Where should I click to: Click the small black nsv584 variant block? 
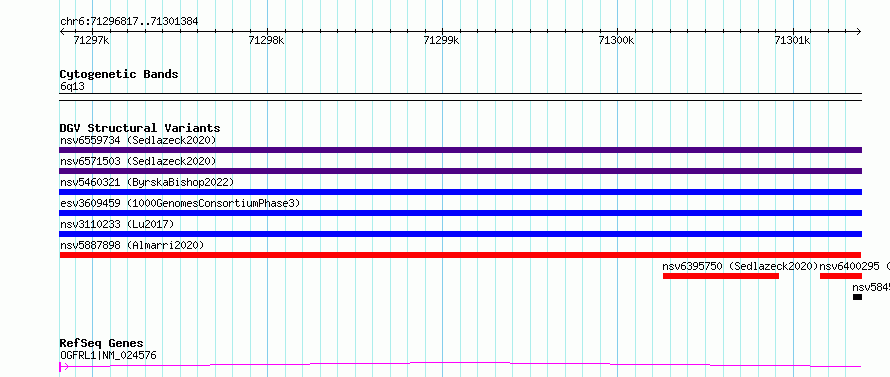[857, 297]
